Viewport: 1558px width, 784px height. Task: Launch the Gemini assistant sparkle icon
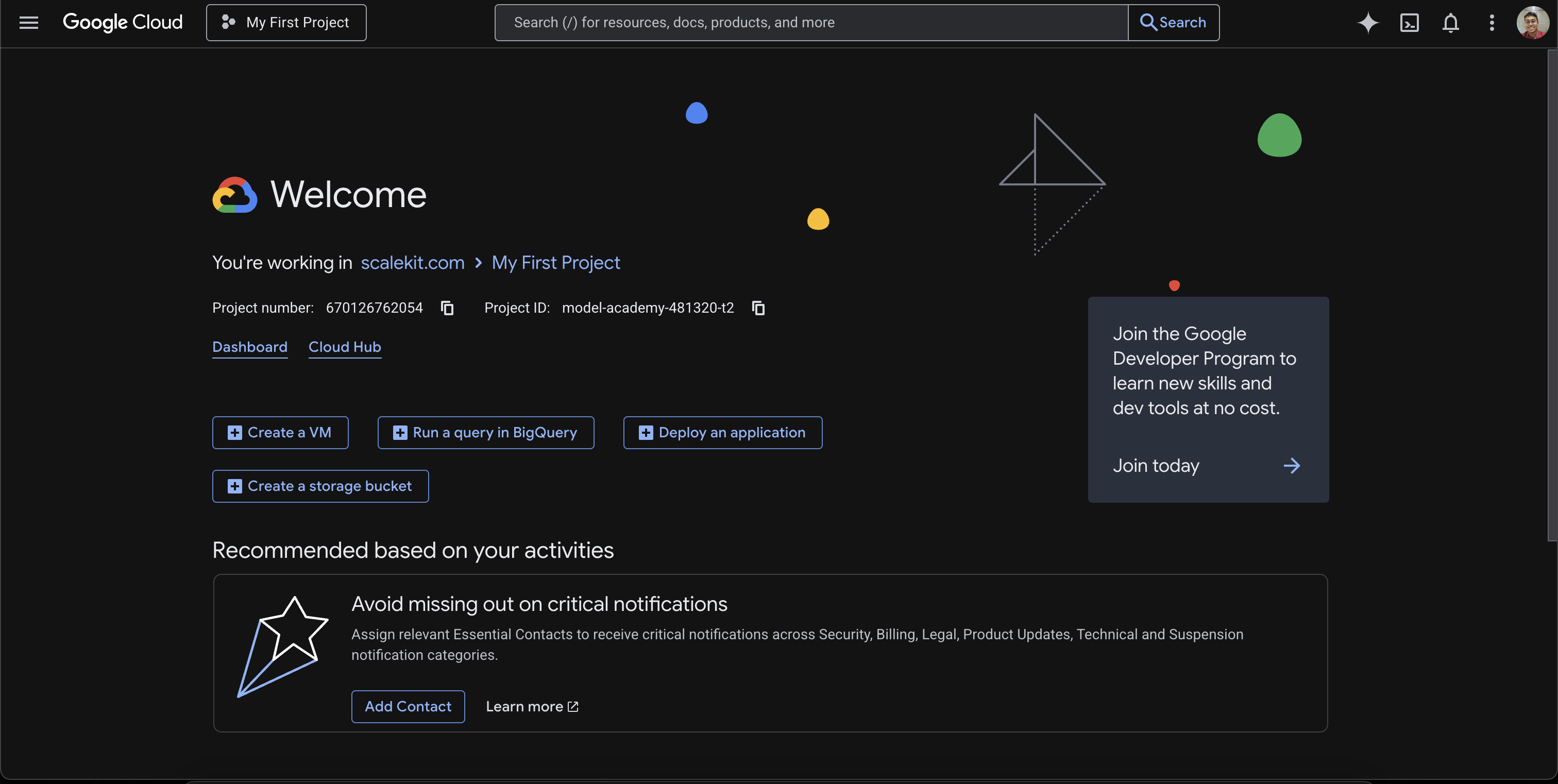coord(1368,22)
